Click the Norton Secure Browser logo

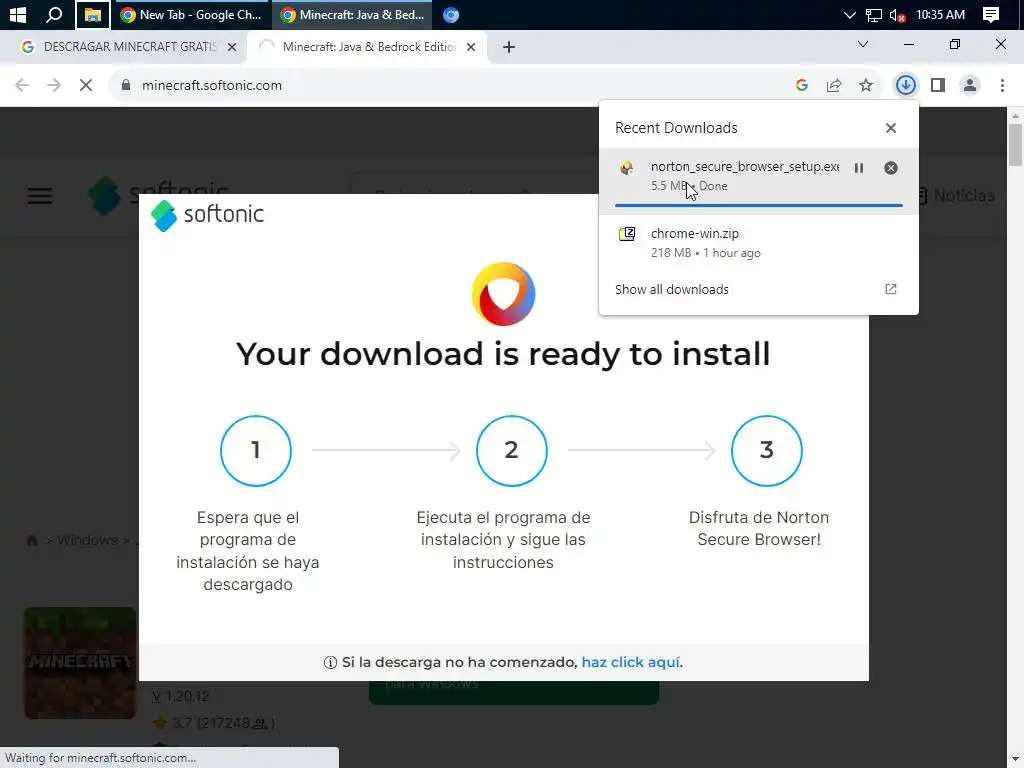click(x=504, y=294)
